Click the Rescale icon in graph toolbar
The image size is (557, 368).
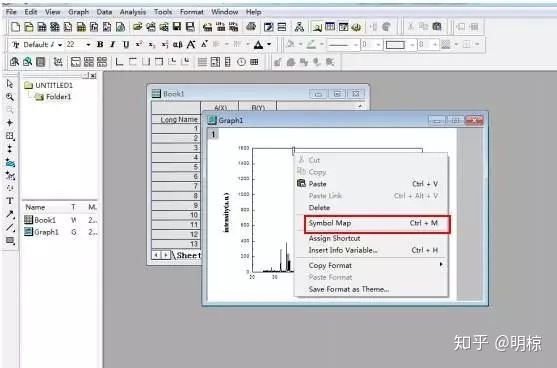click(x=58, y=62)
